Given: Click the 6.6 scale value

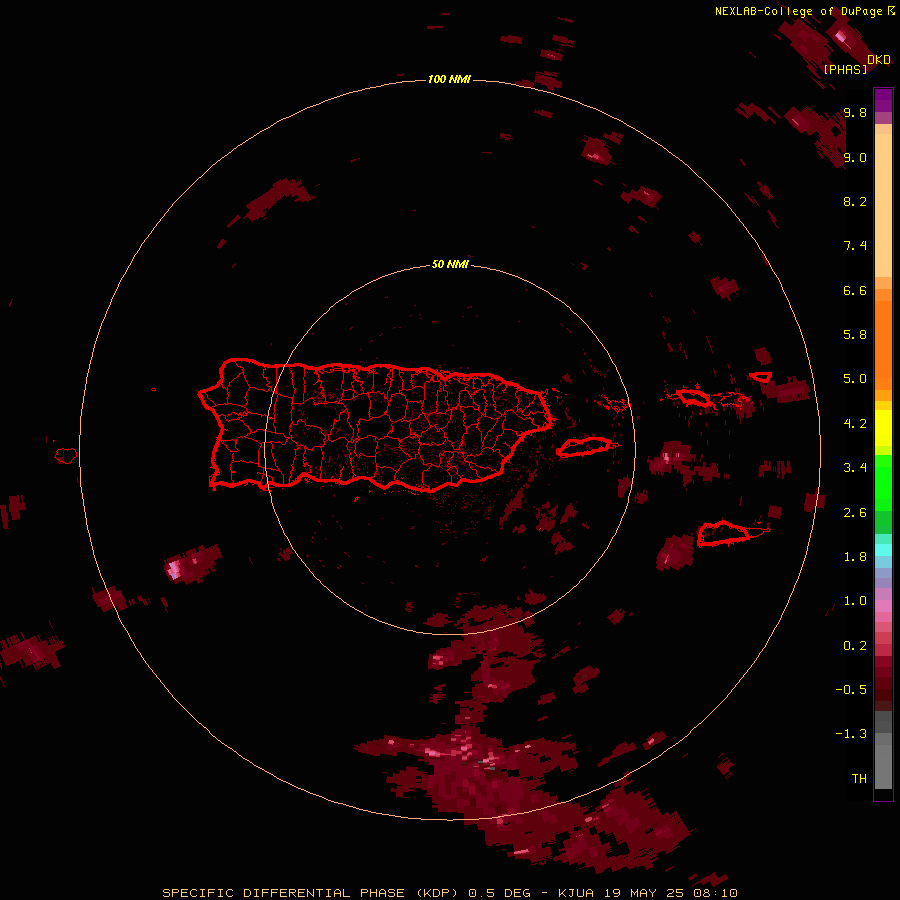Looking at the screenshot, I should click(x=855, y=290).
